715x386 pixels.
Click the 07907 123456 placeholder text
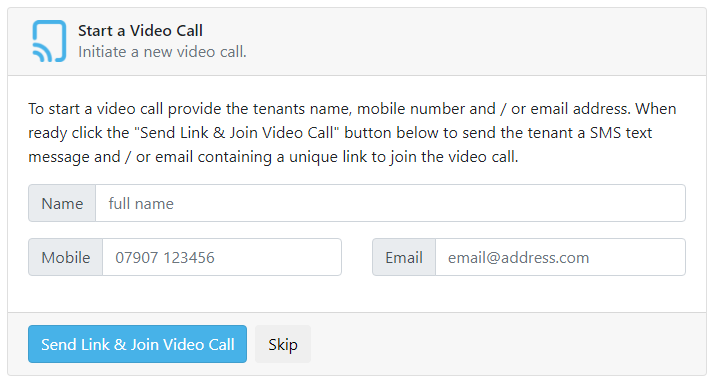165,257
